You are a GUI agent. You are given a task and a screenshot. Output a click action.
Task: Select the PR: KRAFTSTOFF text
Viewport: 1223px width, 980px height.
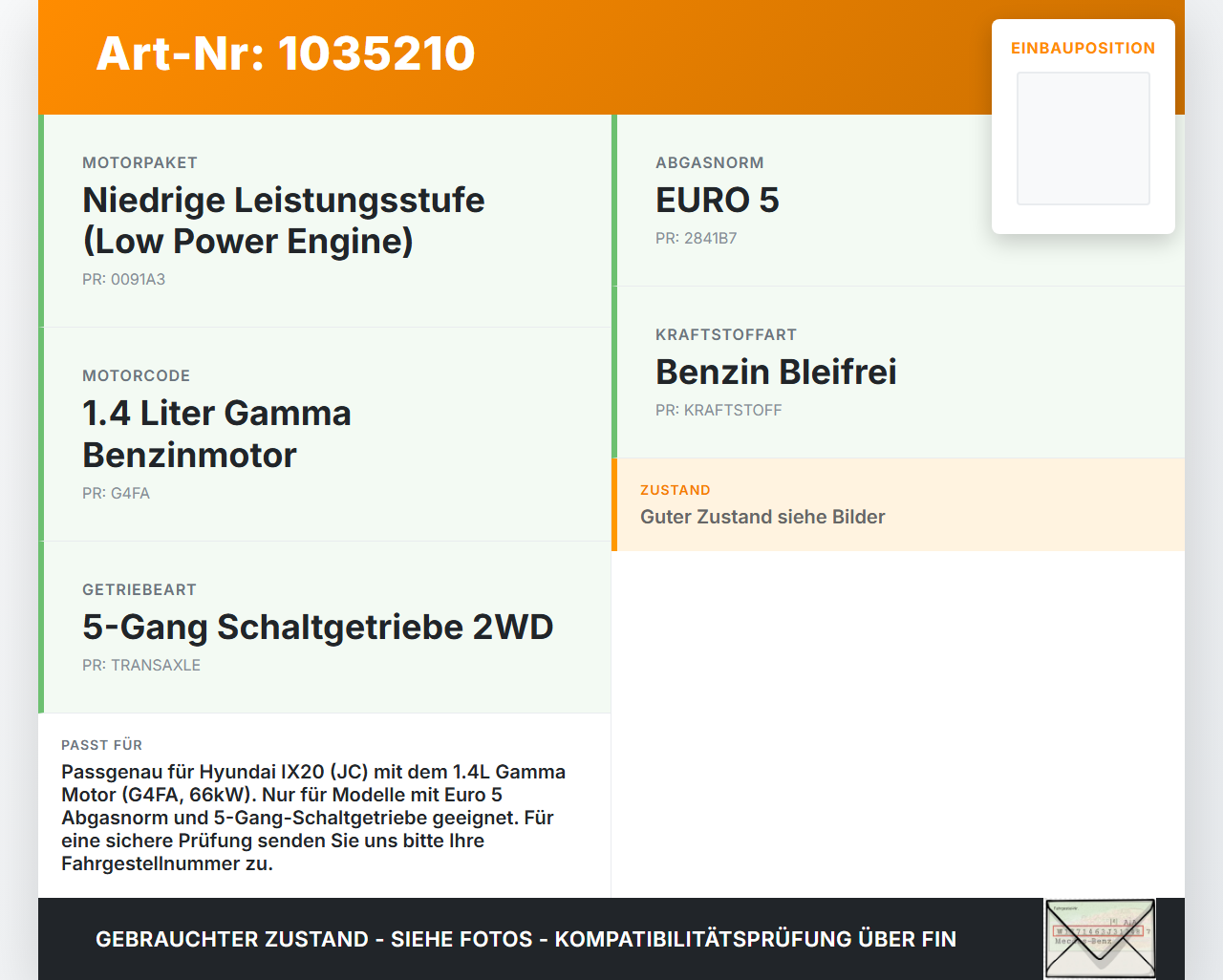point(719,410)
